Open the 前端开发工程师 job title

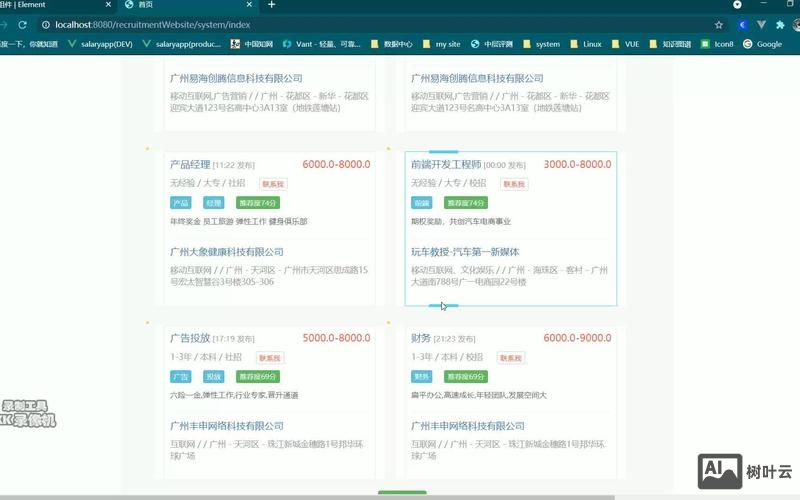coord(446,164)
